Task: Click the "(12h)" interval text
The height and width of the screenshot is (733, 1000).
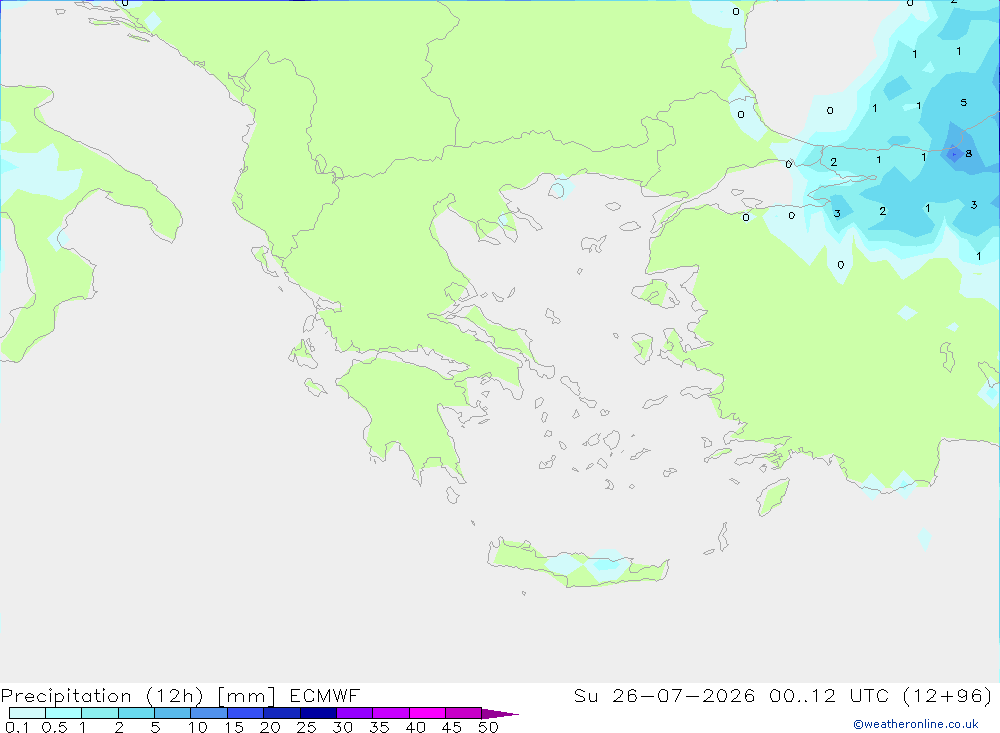Action: pyautogui.click(x=174, y=696)
